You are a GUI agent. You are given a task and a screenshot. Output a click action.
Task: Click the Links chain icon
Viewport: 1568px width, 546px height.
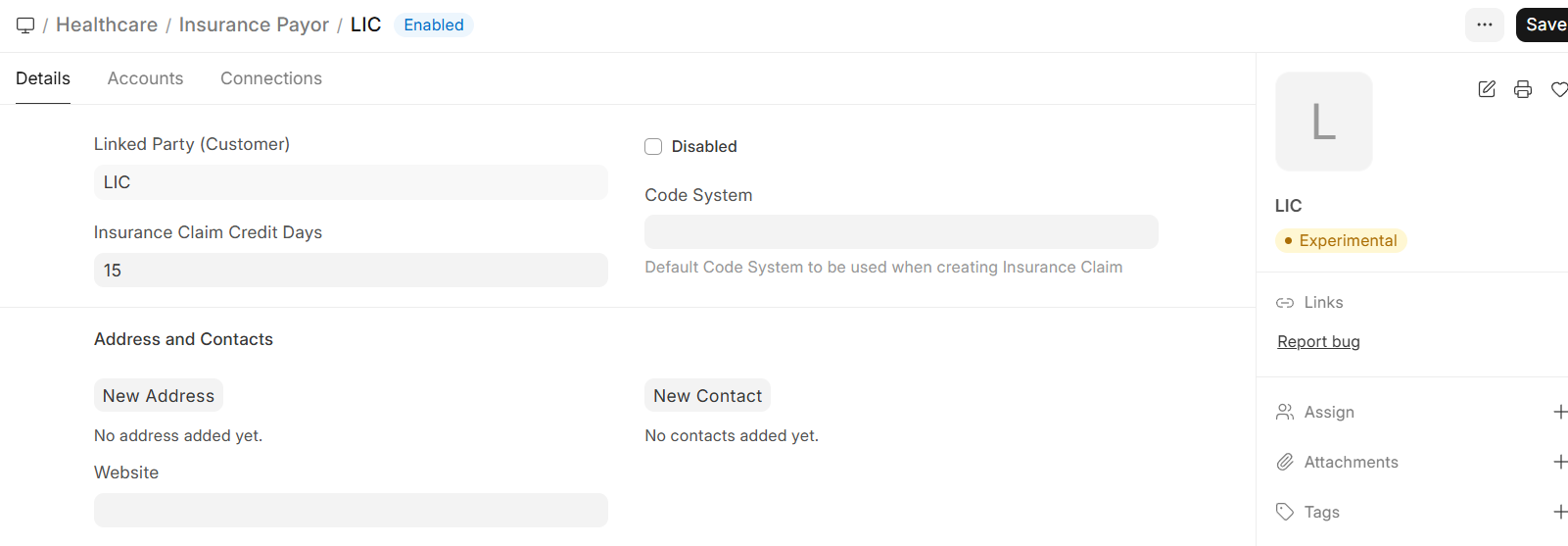point(1285,303)
